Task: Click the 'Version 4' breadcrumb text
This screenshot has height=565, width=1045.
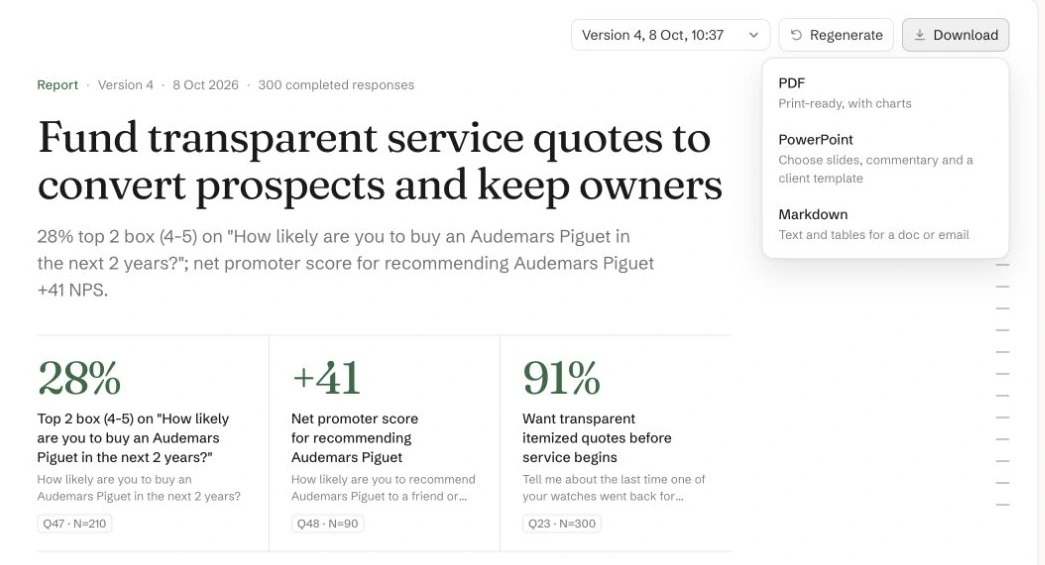Action: [125, 85]
